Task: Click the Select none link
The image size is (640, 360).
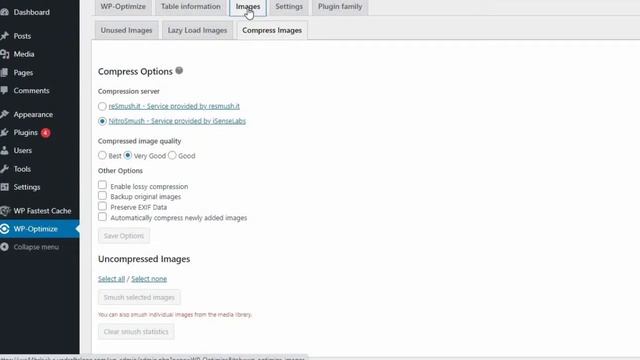Action: pos(149,279)
